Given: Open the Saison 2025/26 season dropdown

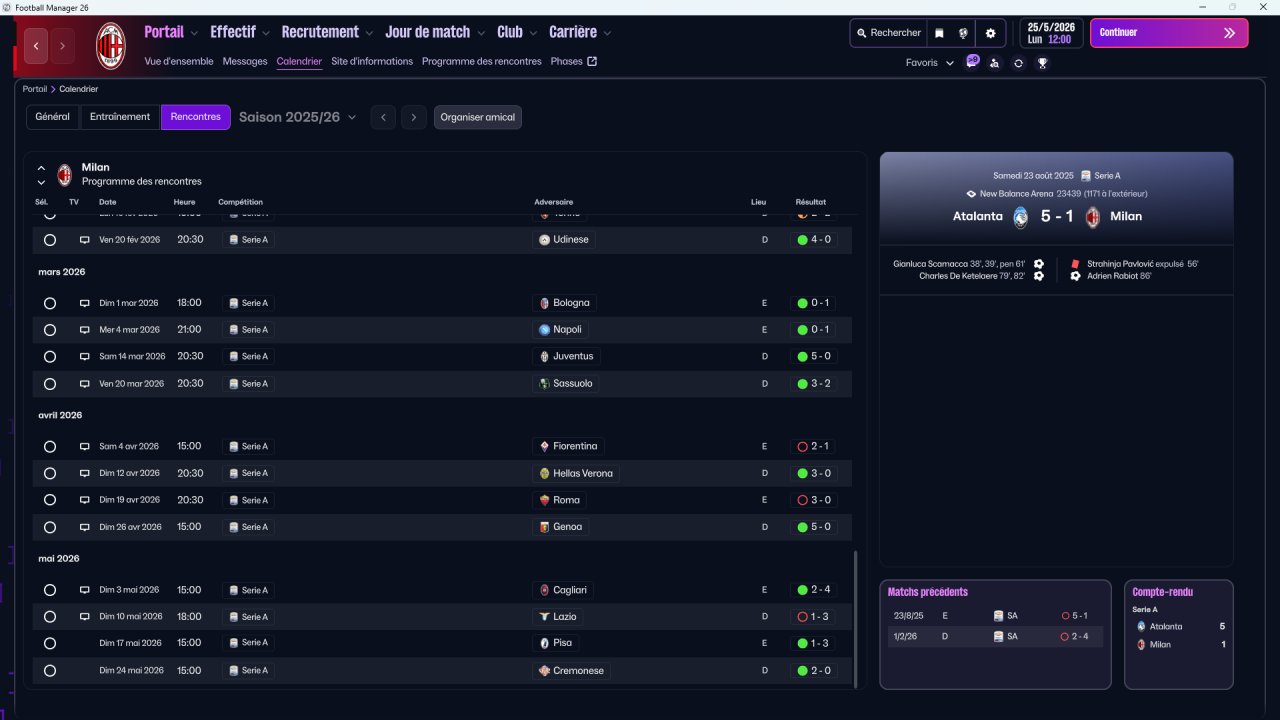Looking at the screenshot, I should [x=298, y=117].
